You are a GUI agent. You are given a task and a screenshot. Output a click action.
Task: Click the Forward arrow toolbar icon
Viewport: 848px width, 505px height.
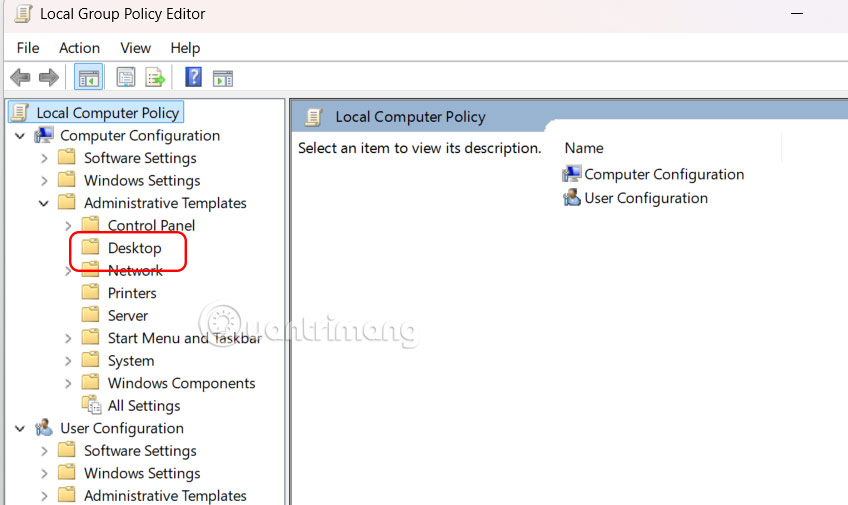(49, 77)
